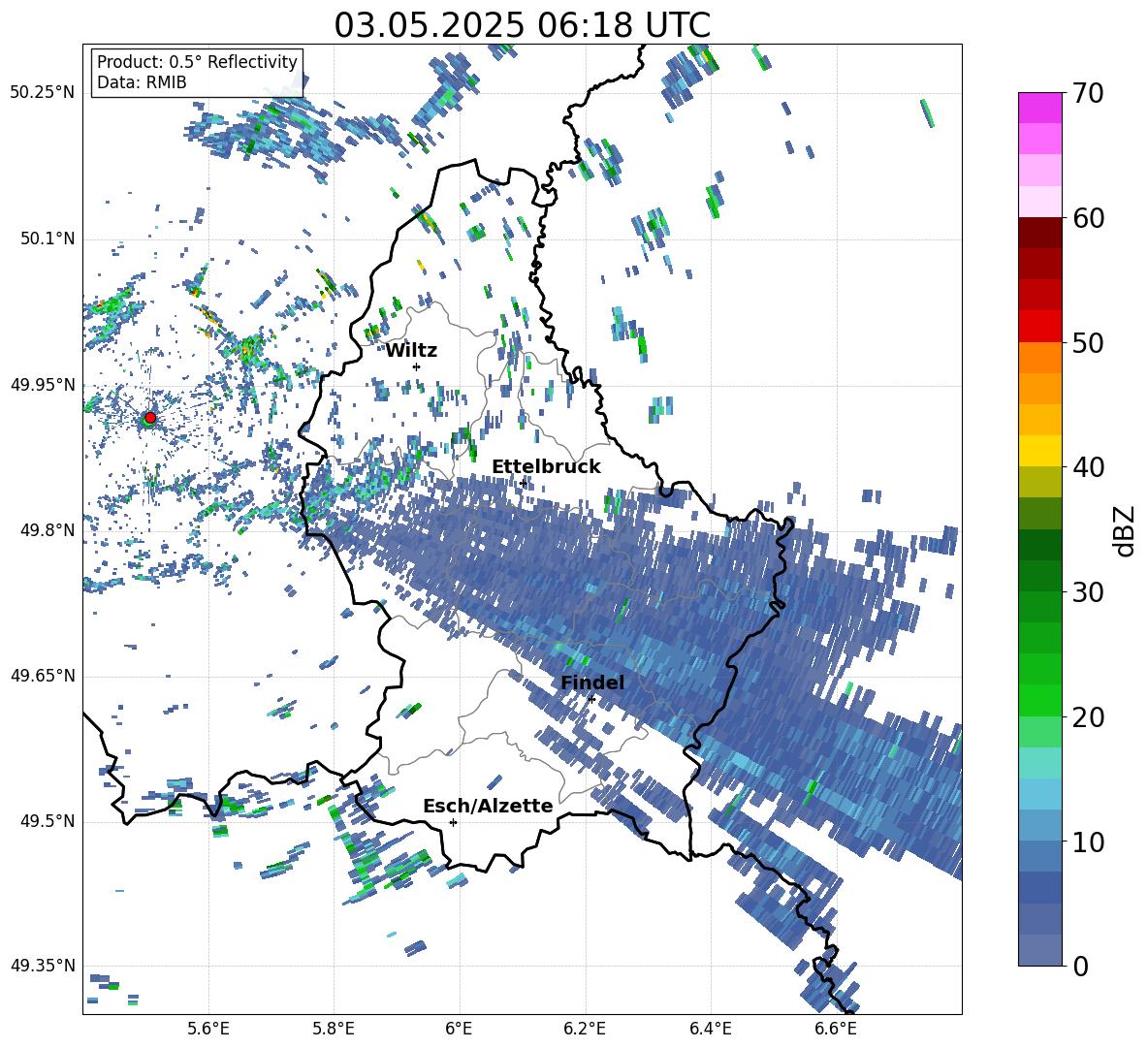Click the 49.65°N latitude label
Image resolution: width=1148 pixels, height=1048 pixels.
pos(43,676)
